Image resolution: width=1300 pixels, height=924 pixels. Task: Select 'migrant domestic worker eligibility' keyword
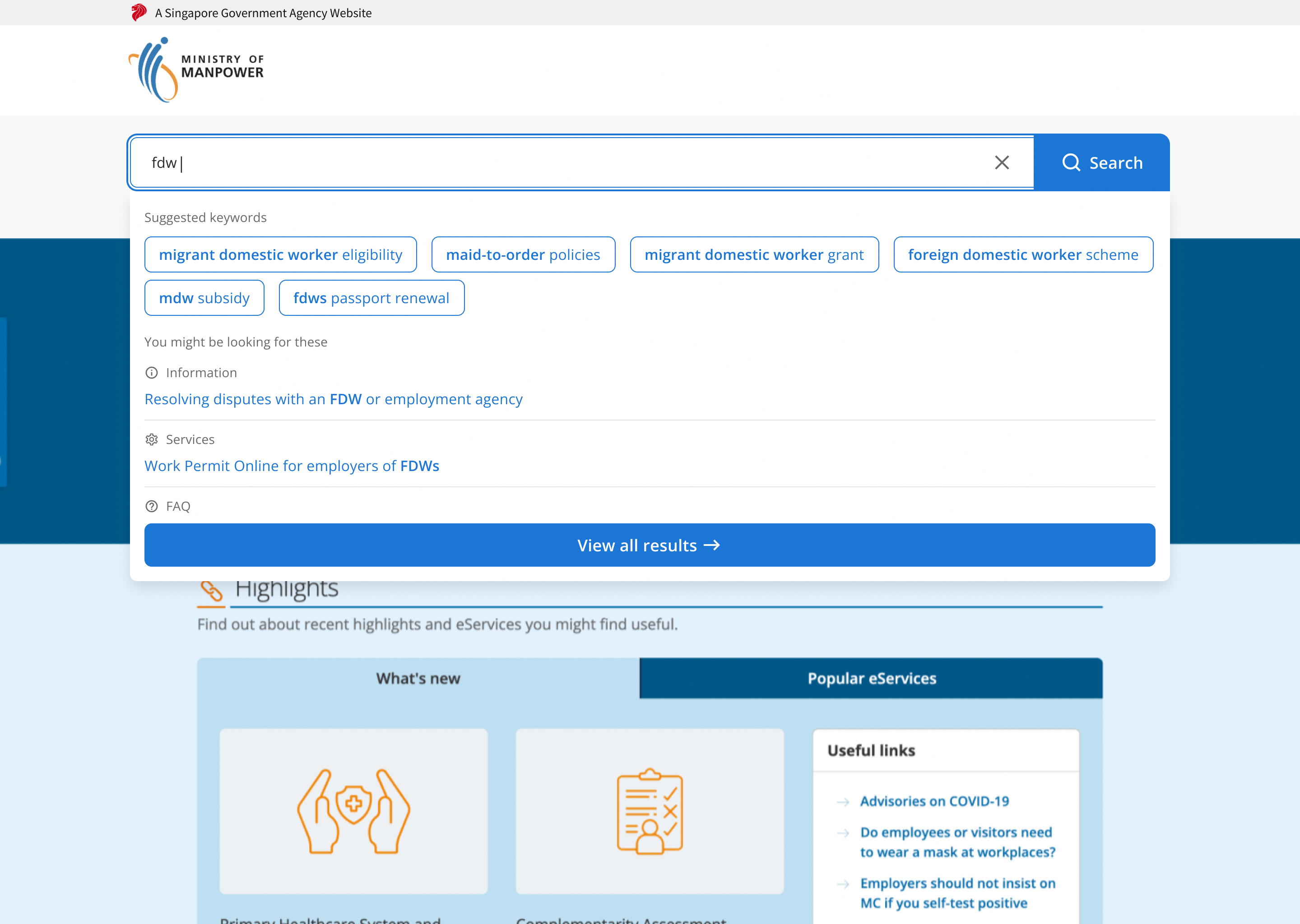pyautogui.click(x=281, y=254)
